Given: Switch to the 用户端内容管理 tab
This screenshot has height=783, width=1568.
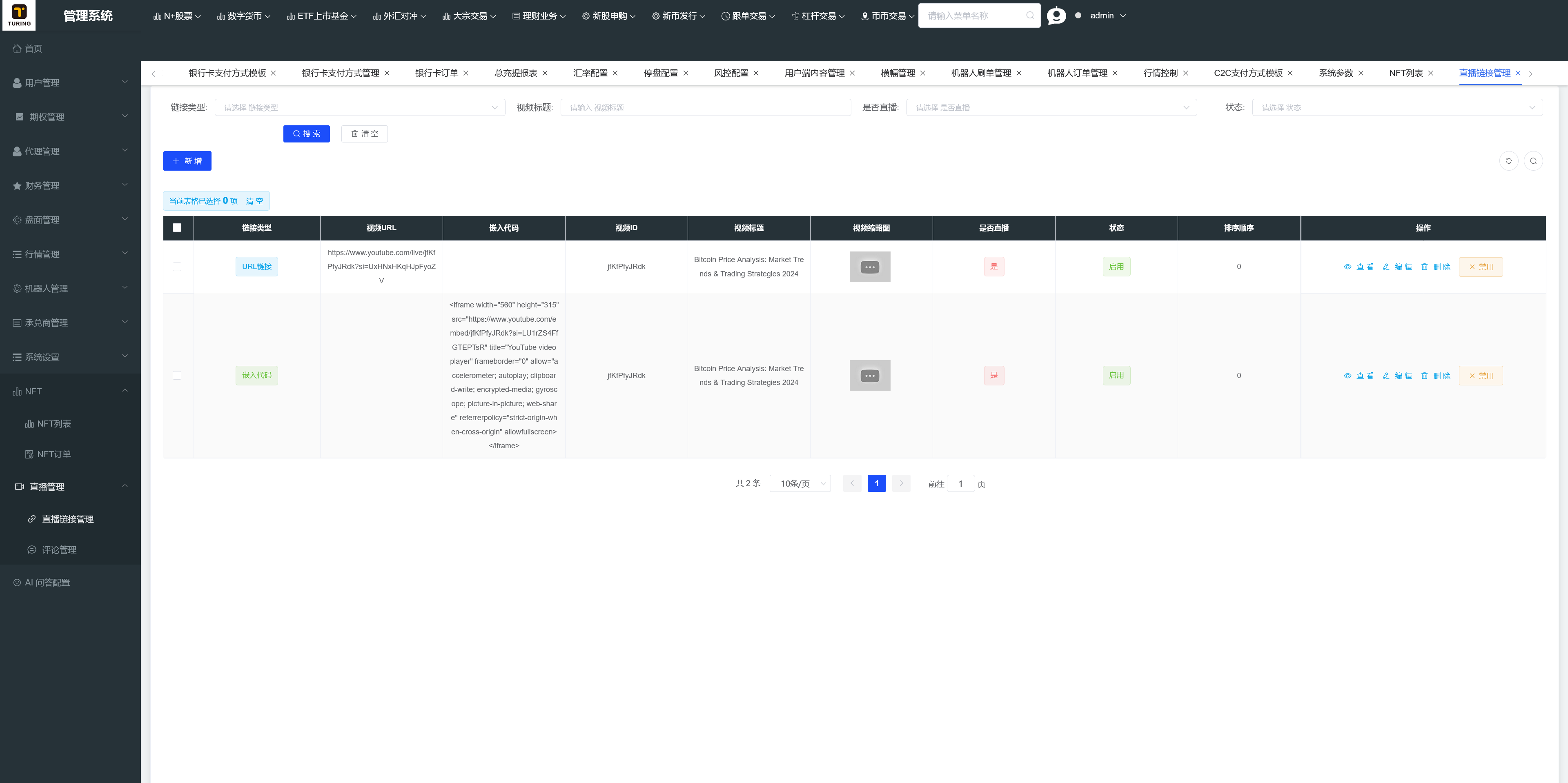Looking at the screenshot, I should pyautogui.click(x=814, y=73).
